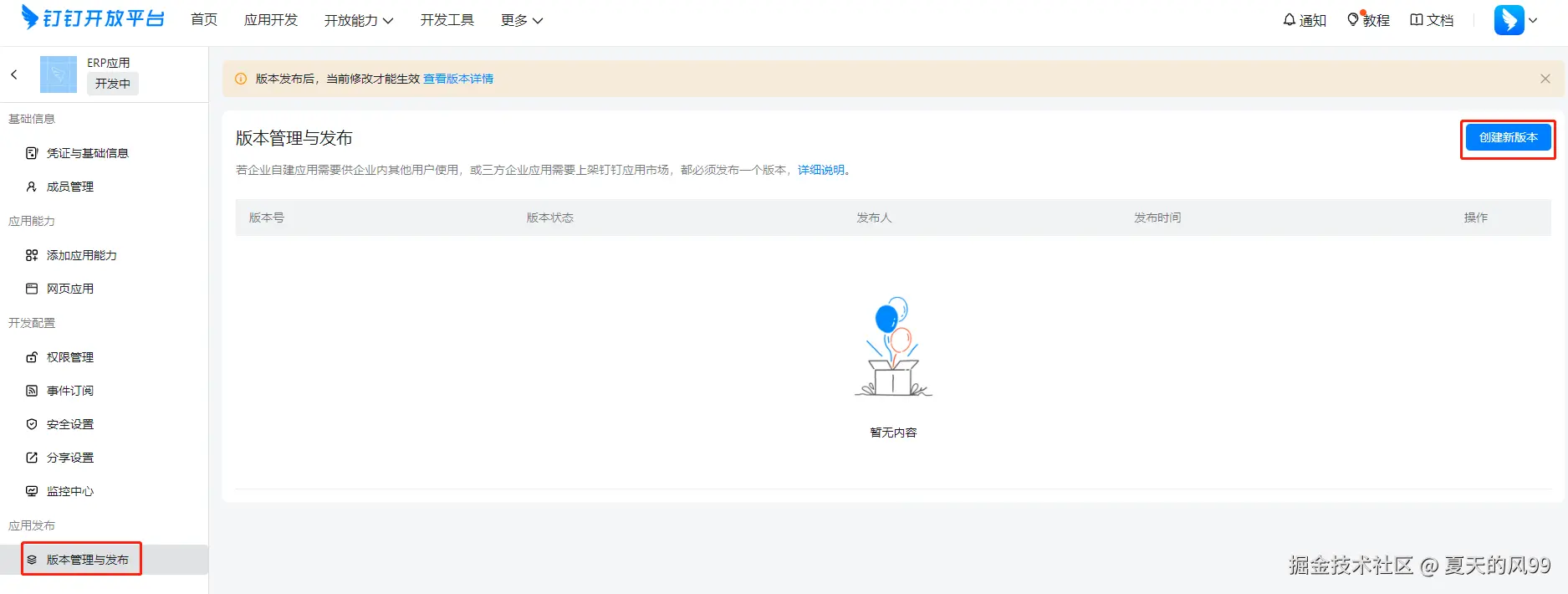Click the blue user avatar
Viewport: 1568px width, 594px height.
[x=1509, y=20]
